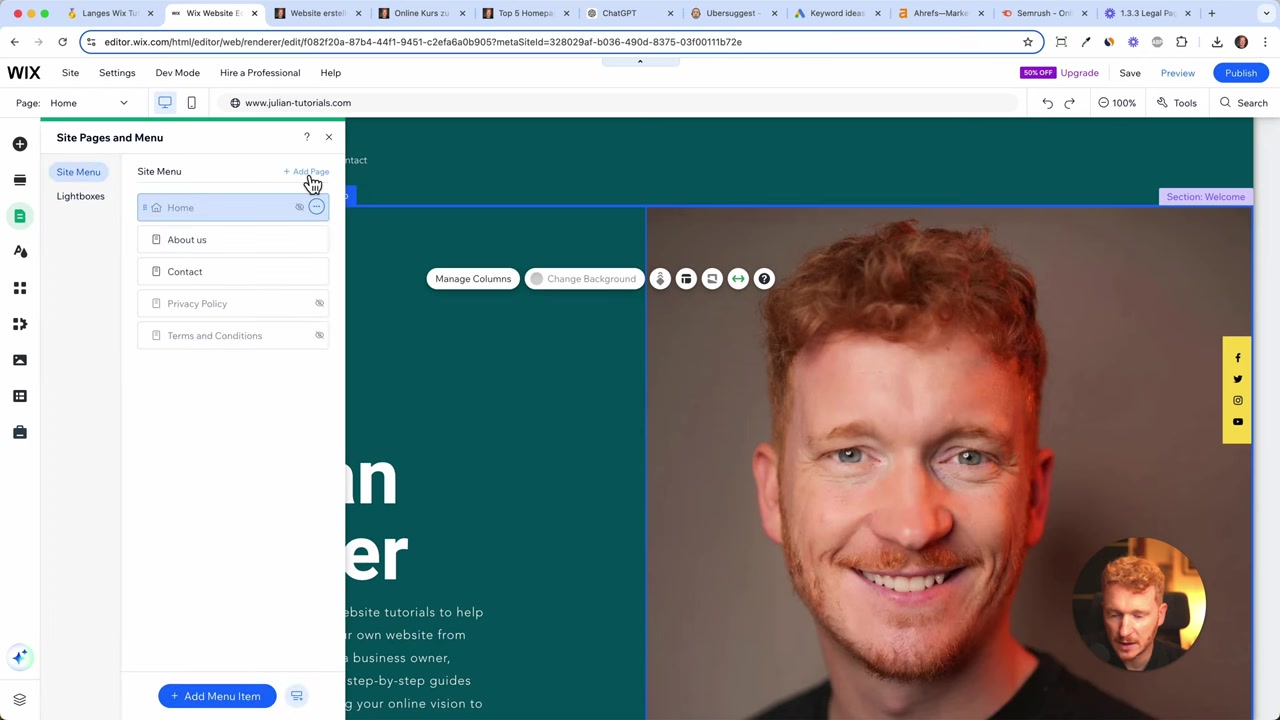The image size is (1280, 720).
Task: Open the Add Apps grid icon
Action: 20,288
